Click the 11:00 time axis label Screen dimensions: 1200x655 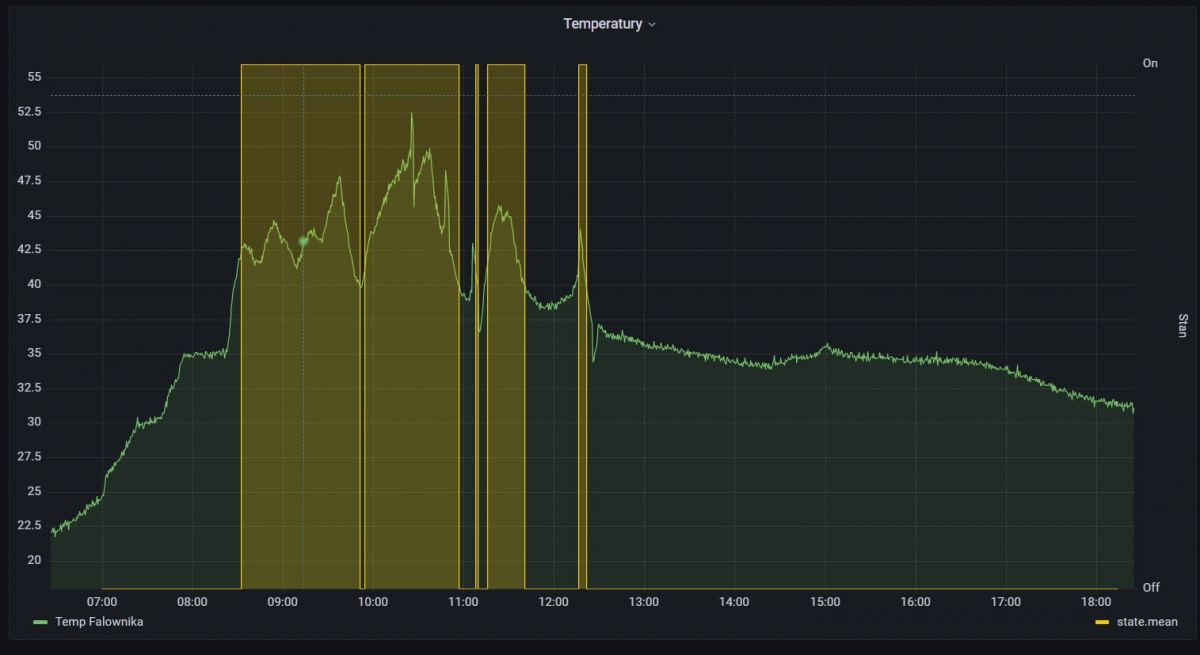(463, 602)
